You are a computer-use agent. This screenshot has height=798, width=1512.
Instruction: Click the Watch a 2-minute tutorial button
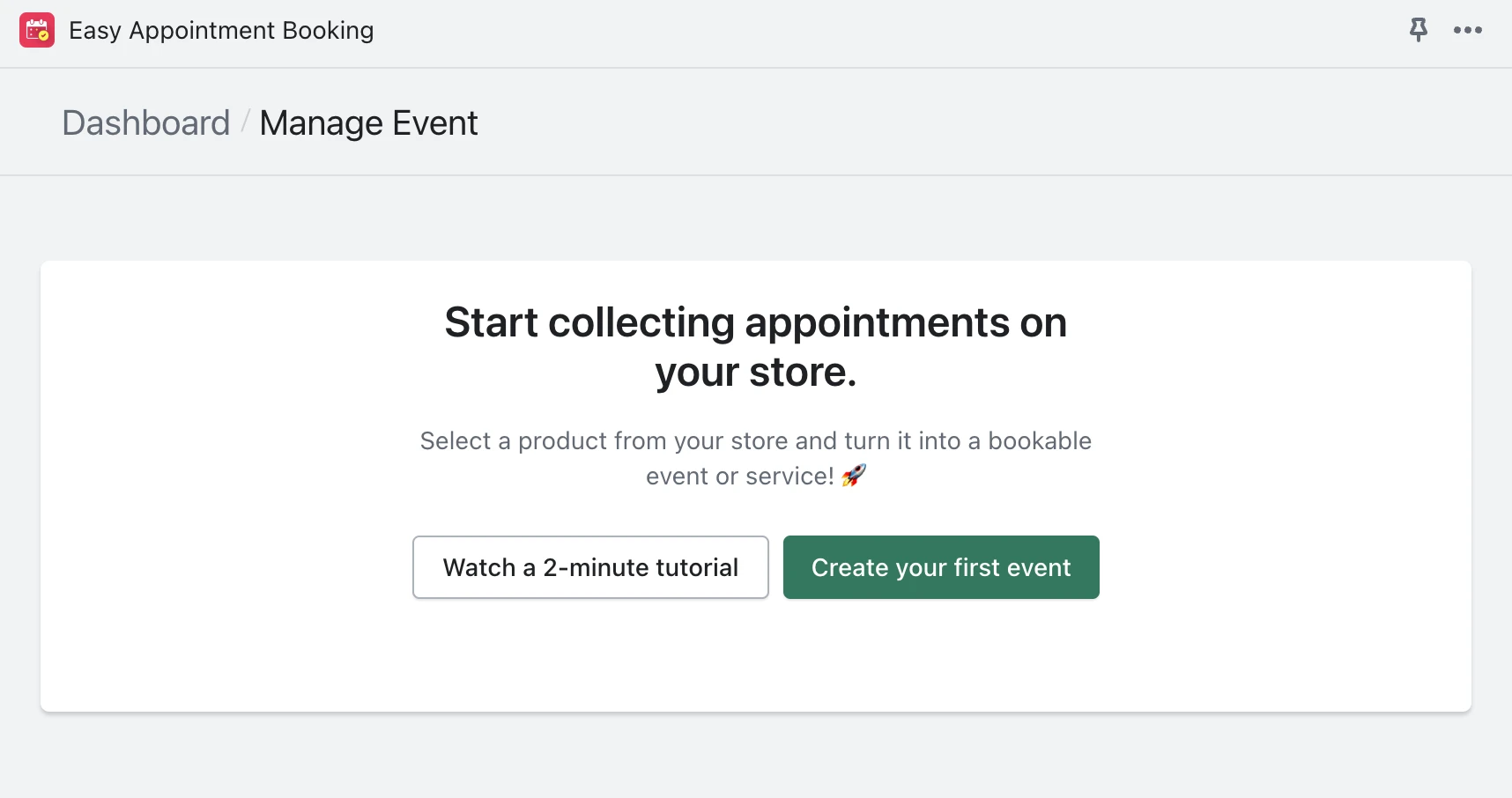click(x=590, y=567)
